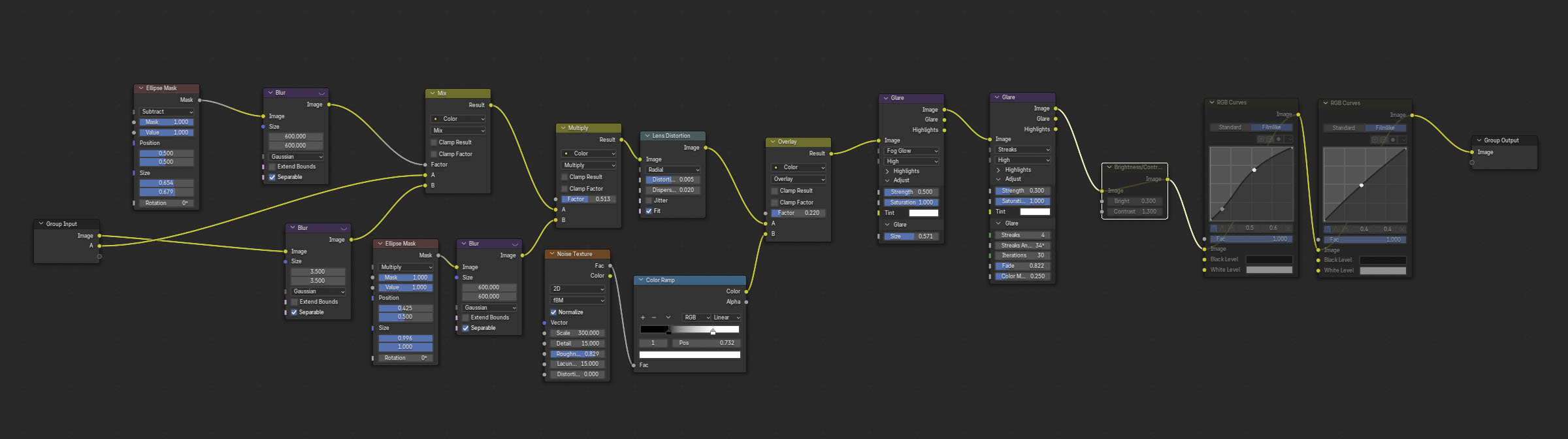The width and height of the screenshot is (1568, 439).
Task: Open RGB color mode menu in Color Ramp
Action: (696, 317)
